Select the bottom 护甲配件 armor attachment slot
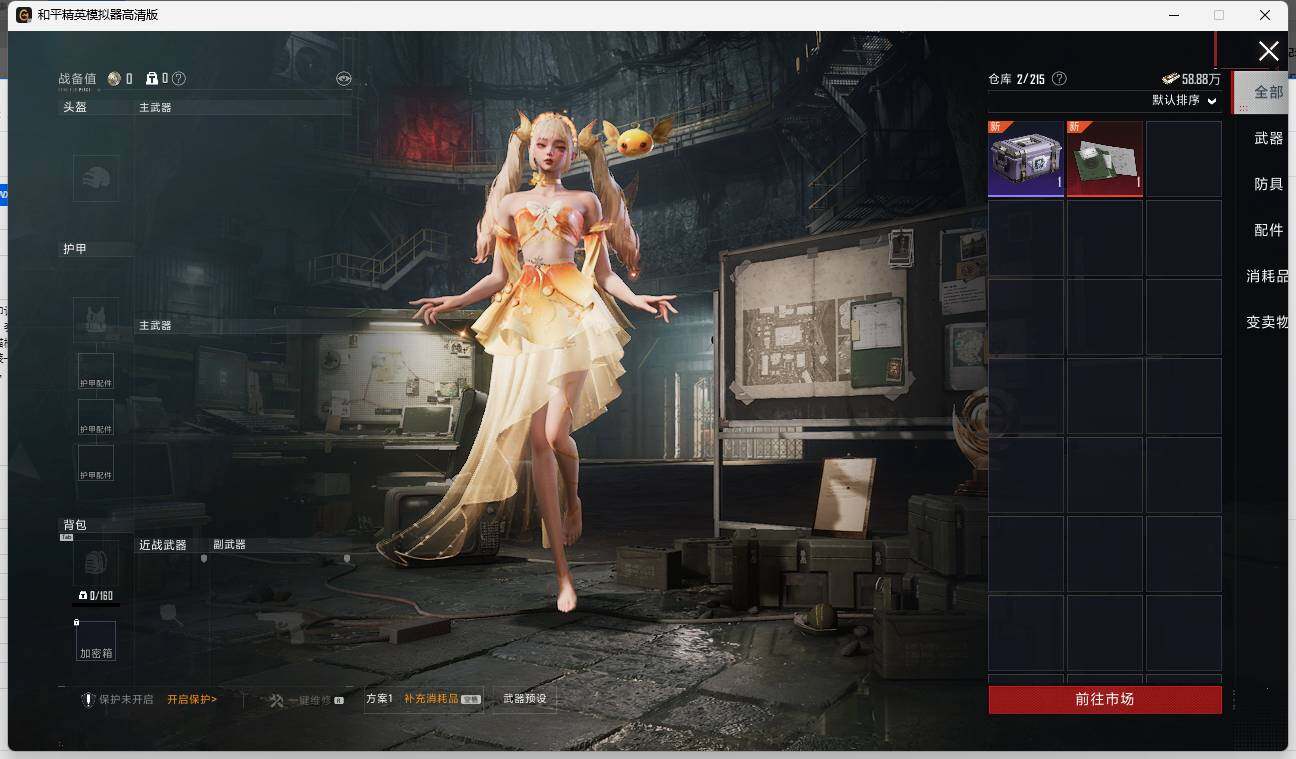The width and height of the screenshot is (1296, 759). [96, 463]
